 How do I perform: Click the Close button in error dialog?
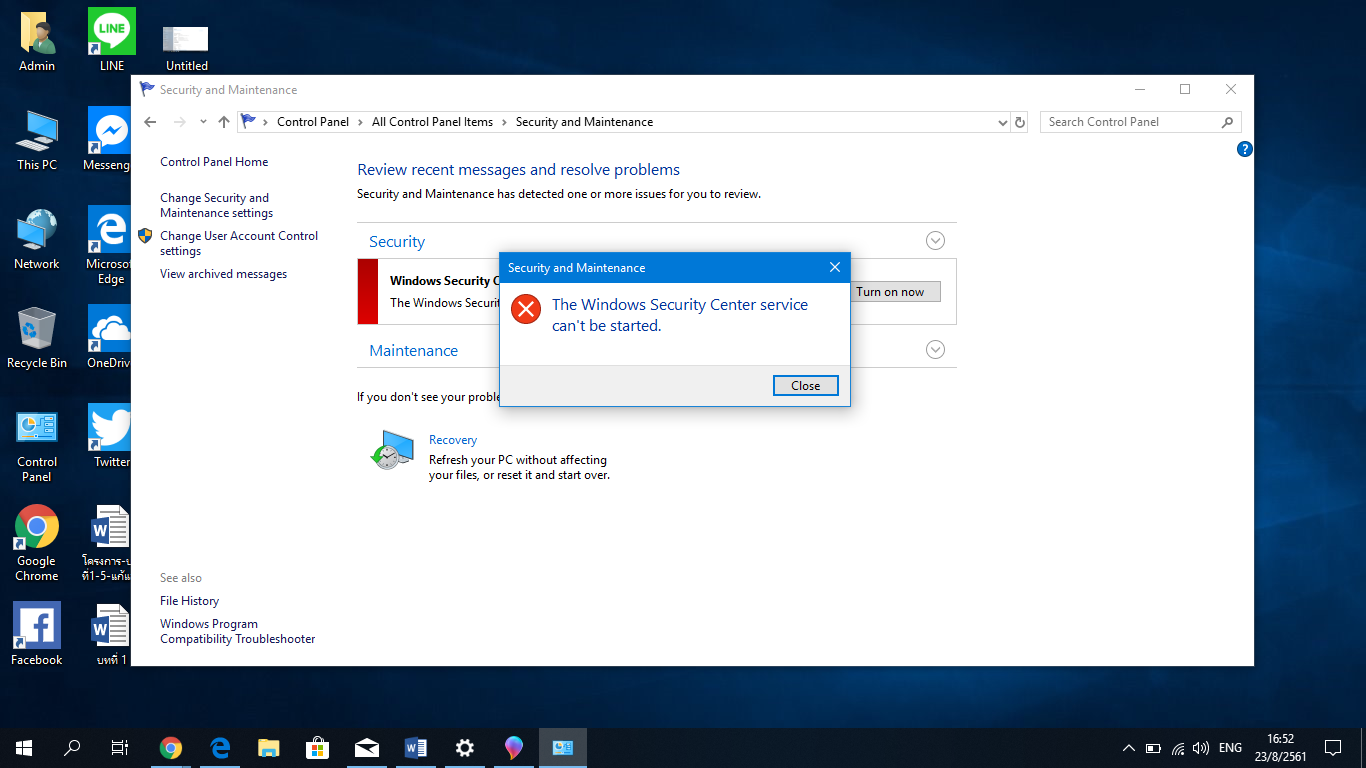pos(805,386)
